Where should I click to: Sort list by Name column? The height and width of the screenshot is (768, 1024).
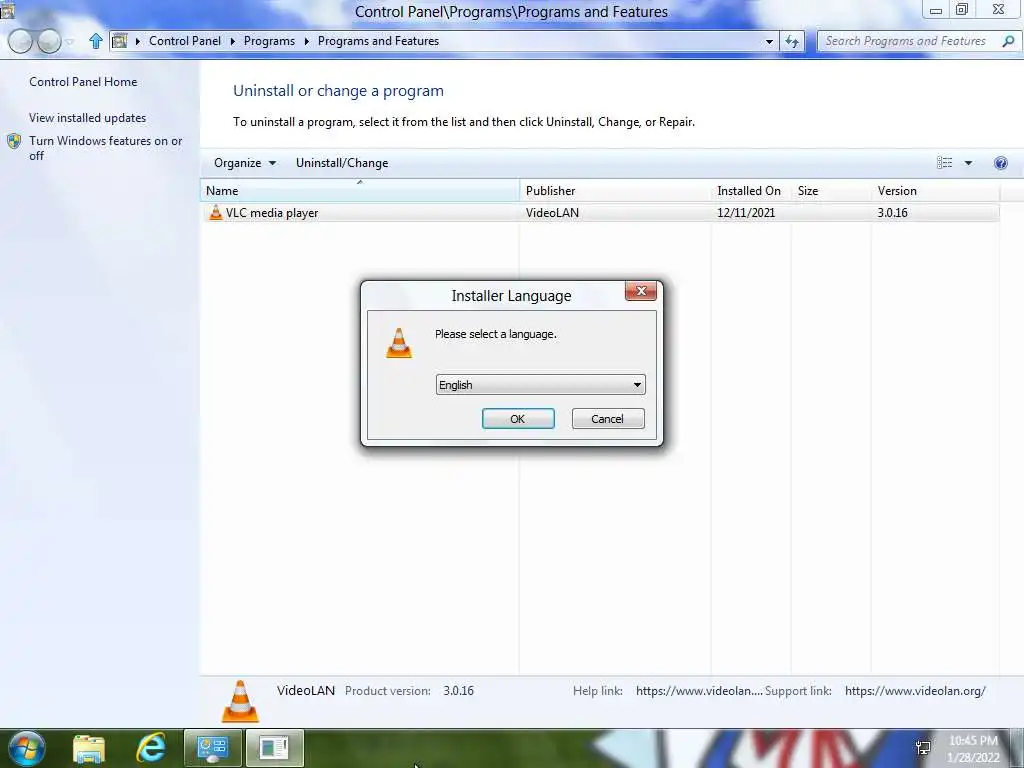(359, 191)
